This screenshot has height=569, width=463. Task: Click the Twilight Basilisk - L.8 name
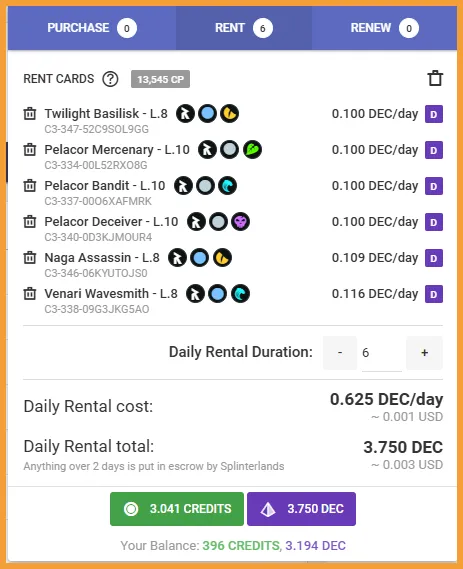click(x=106, y=114)
